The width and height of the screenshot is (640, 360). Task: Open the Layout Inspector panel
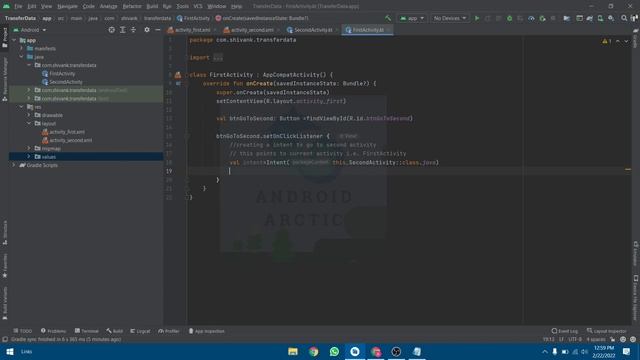tap(607, 331)
